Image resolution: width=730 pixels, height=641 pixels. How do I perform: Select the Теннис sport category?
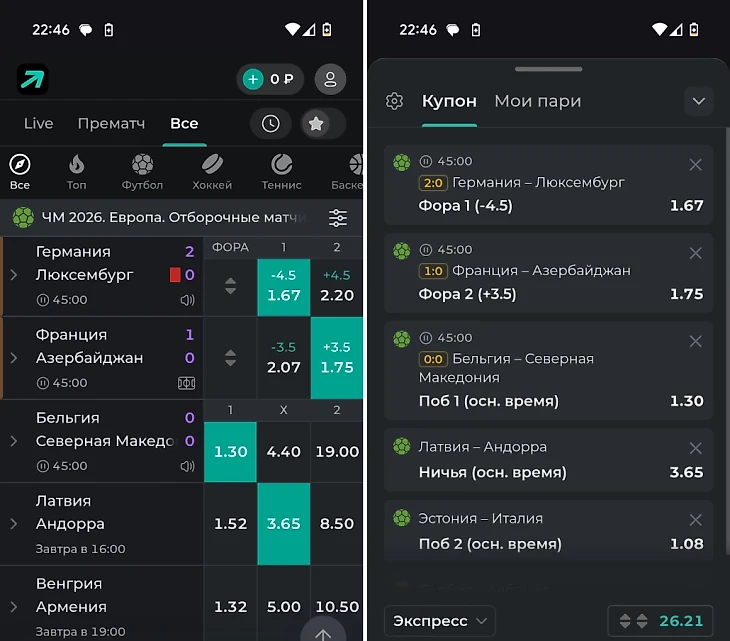click(x=281, y=171)
